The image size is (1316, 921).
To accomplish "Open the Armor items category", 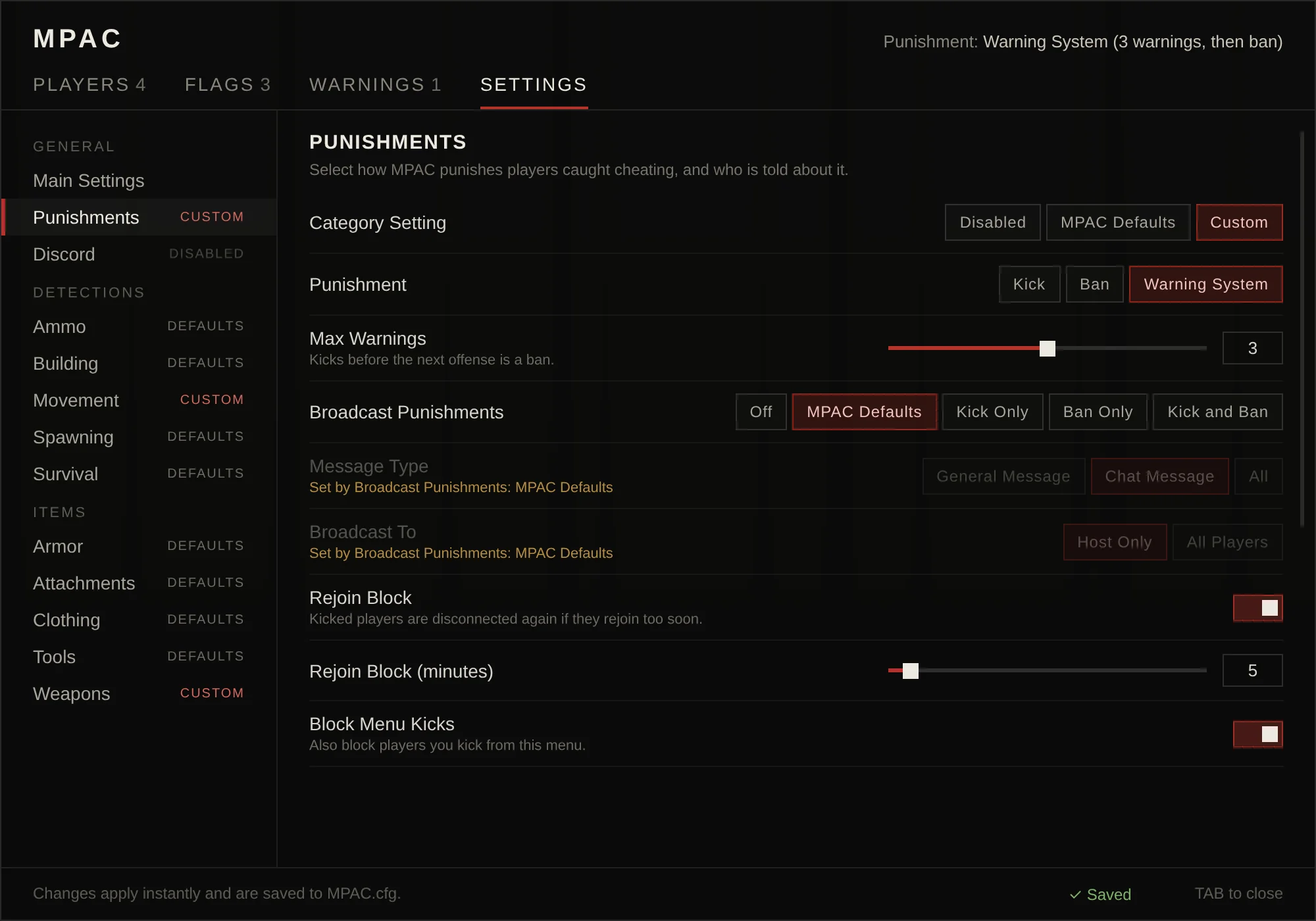I will 139,546.
